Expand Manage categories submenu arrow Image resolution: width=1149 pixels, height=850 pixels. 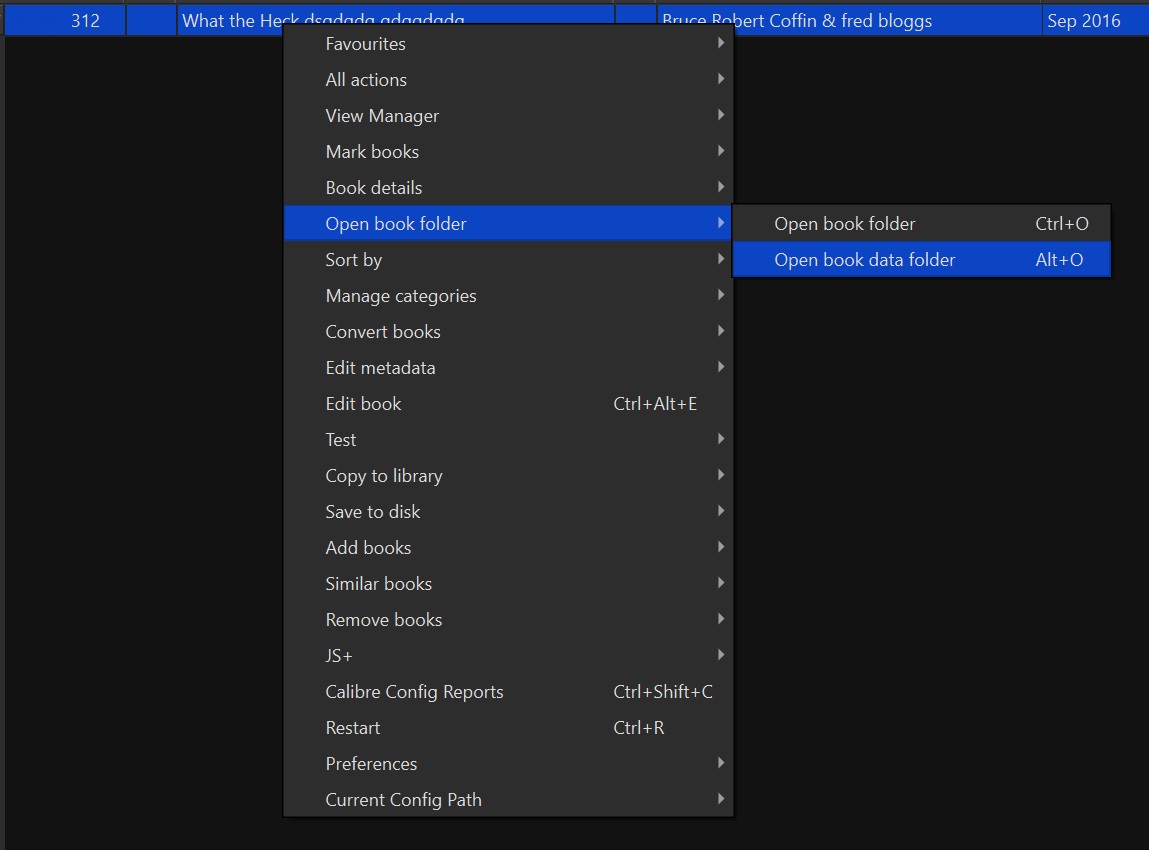pyautogui.click(x=721, y=296)
